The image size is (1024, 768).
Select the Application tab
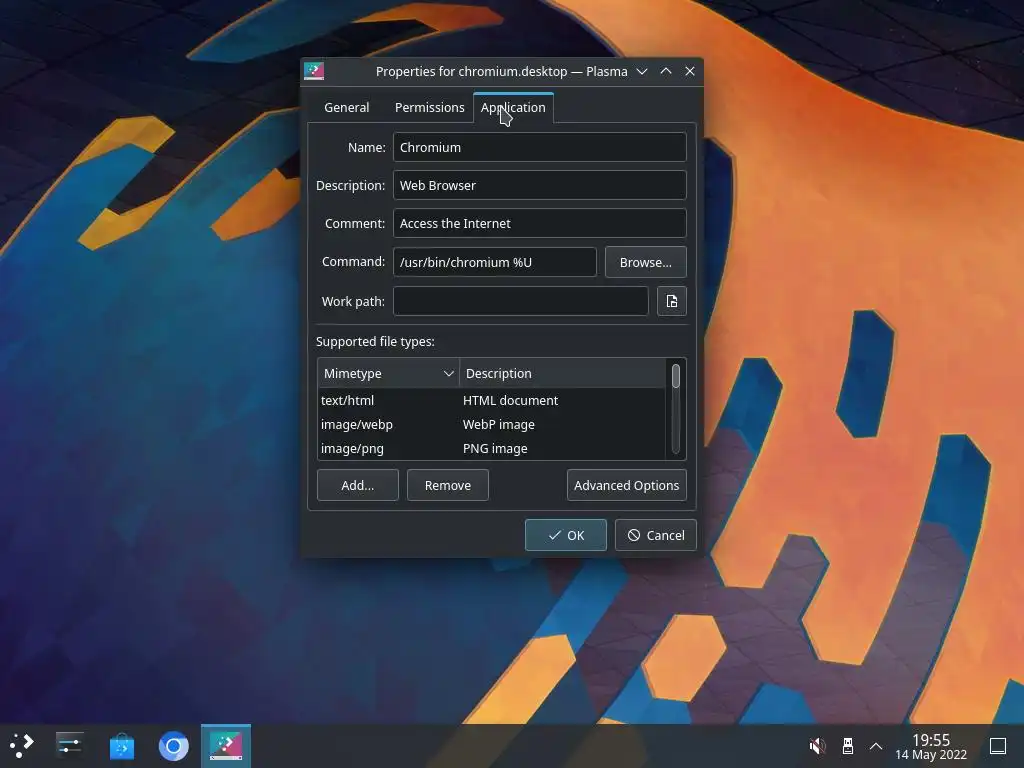pyautogui.click(x=513, y=107)
